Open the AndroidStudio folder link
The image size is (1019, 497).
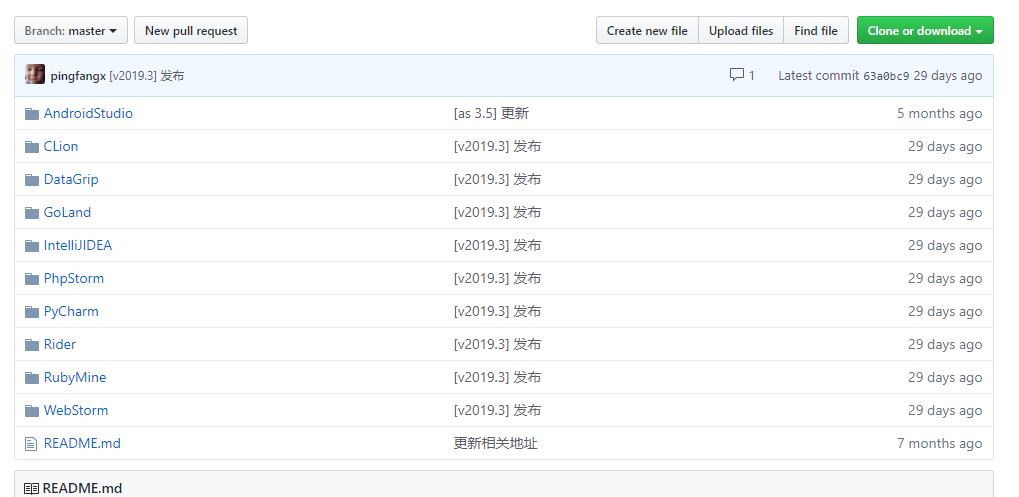coord(88,114)
